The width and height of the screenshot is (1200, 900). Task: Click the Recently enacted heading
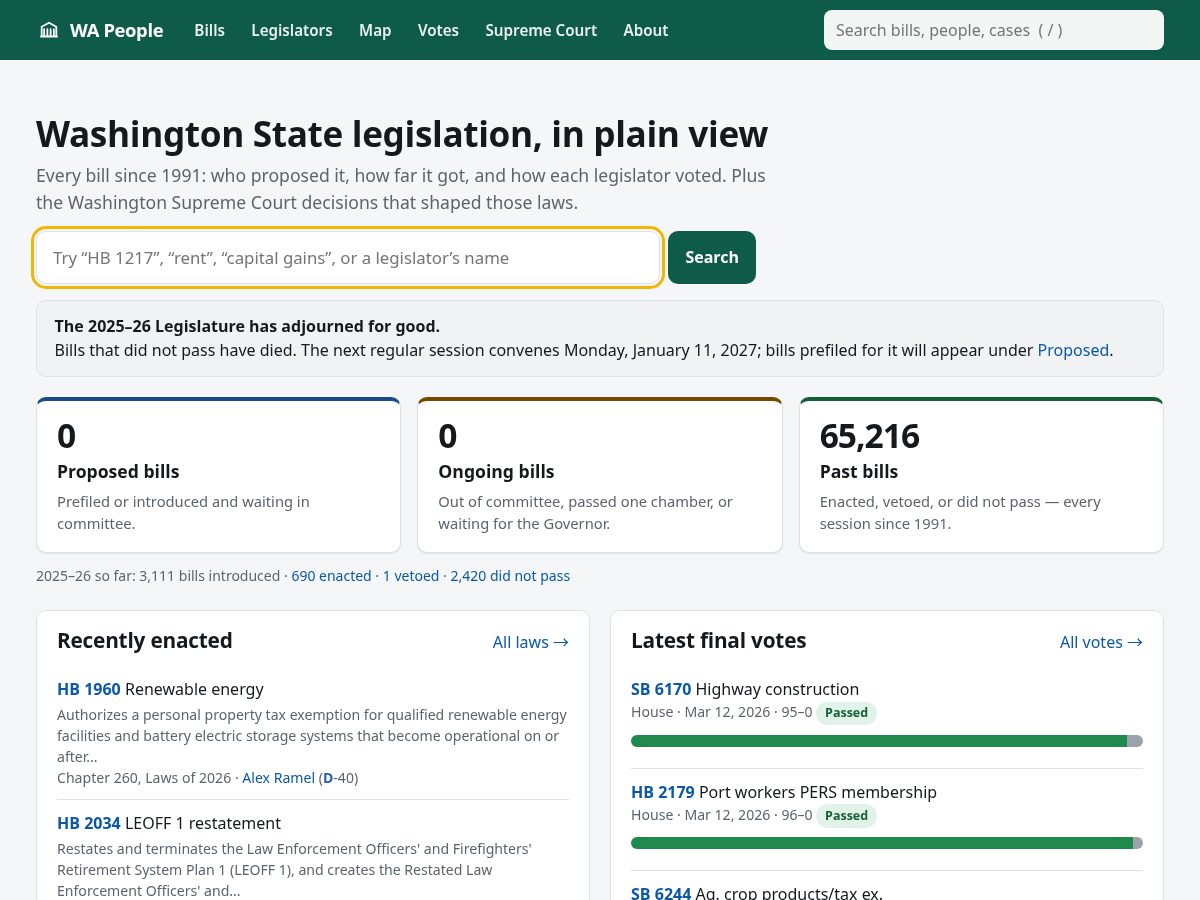click(145, 641)
